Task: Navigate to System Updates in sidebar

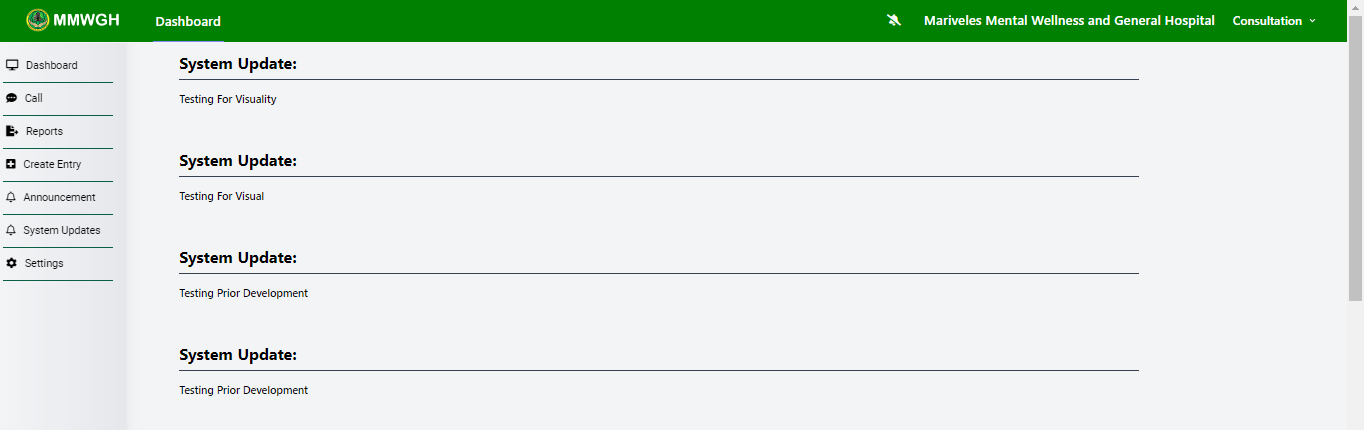Action: (x=62, y=230)
